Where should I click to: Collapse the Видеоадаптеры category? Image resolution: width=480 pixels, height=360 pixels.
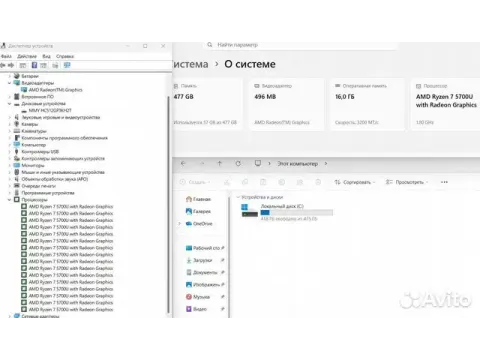click(x=10, y=83)
